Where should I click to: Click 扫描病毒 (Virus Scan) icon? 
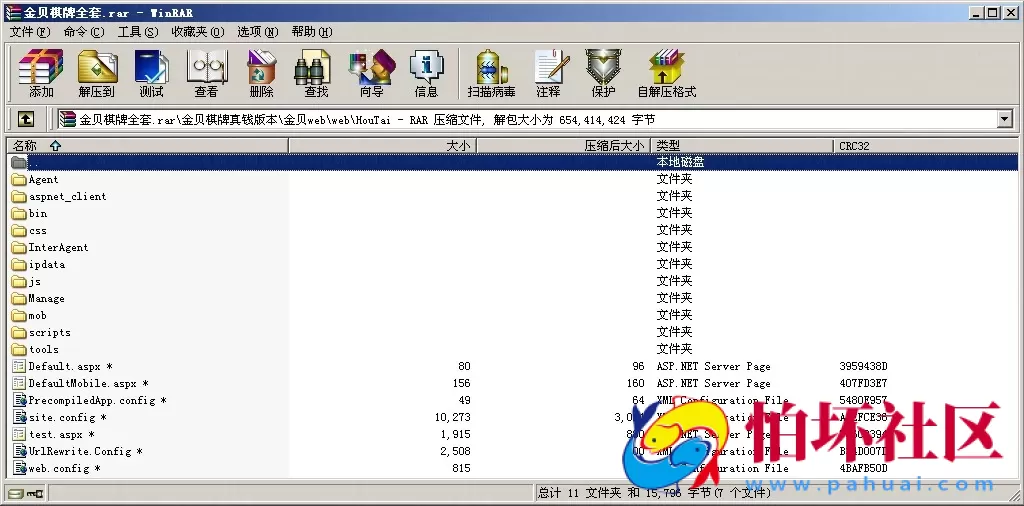(x=491, y=72)
